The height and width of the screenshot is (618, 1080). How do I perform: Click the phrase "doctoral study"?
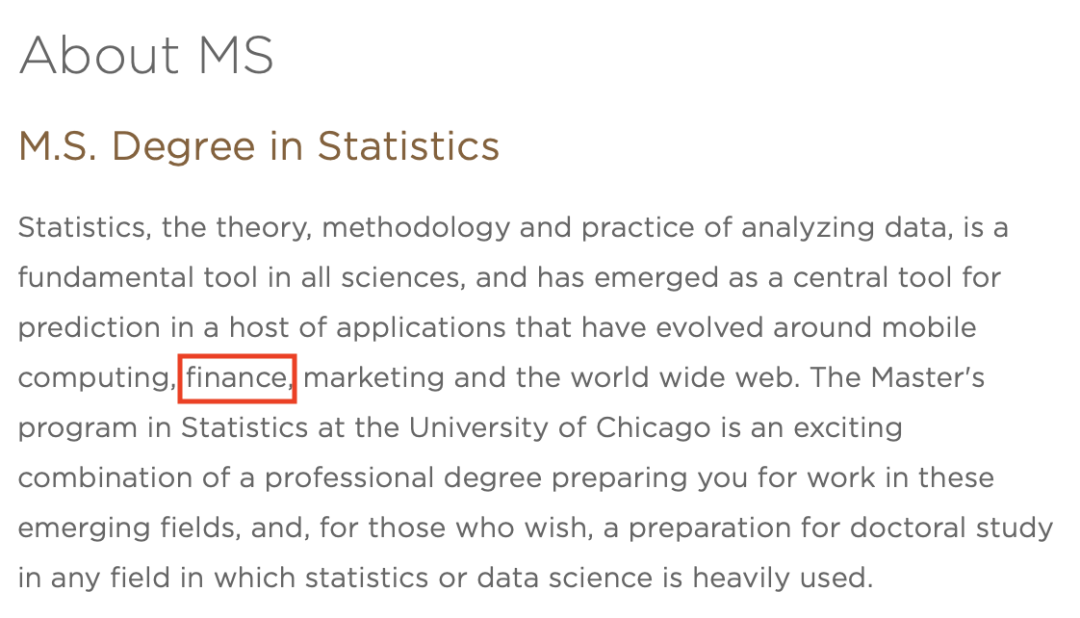tap(951, 528)
